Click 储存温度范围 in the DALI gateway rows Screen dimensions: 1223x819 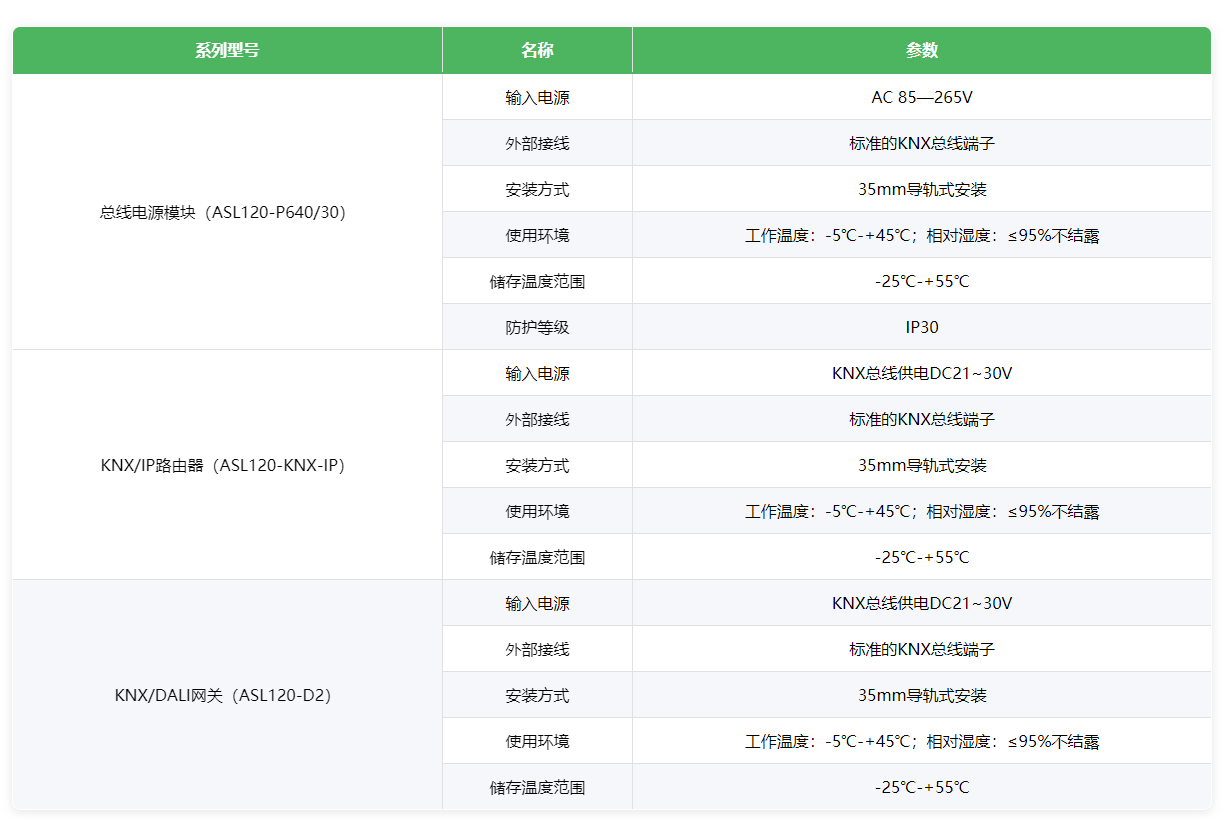coord(537,788)
